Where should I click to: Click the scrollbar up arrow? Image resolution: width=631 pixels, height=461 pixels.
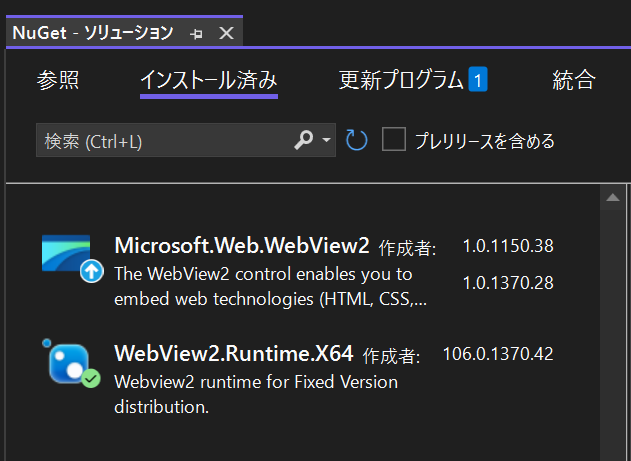click(613, 197)
